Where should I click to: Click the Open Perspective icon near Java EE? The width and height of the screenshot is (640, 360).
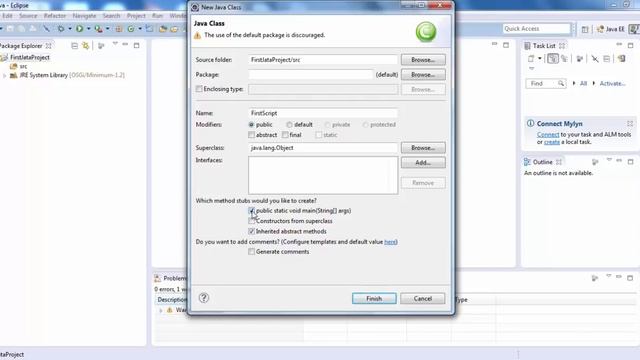pos(585,29)
